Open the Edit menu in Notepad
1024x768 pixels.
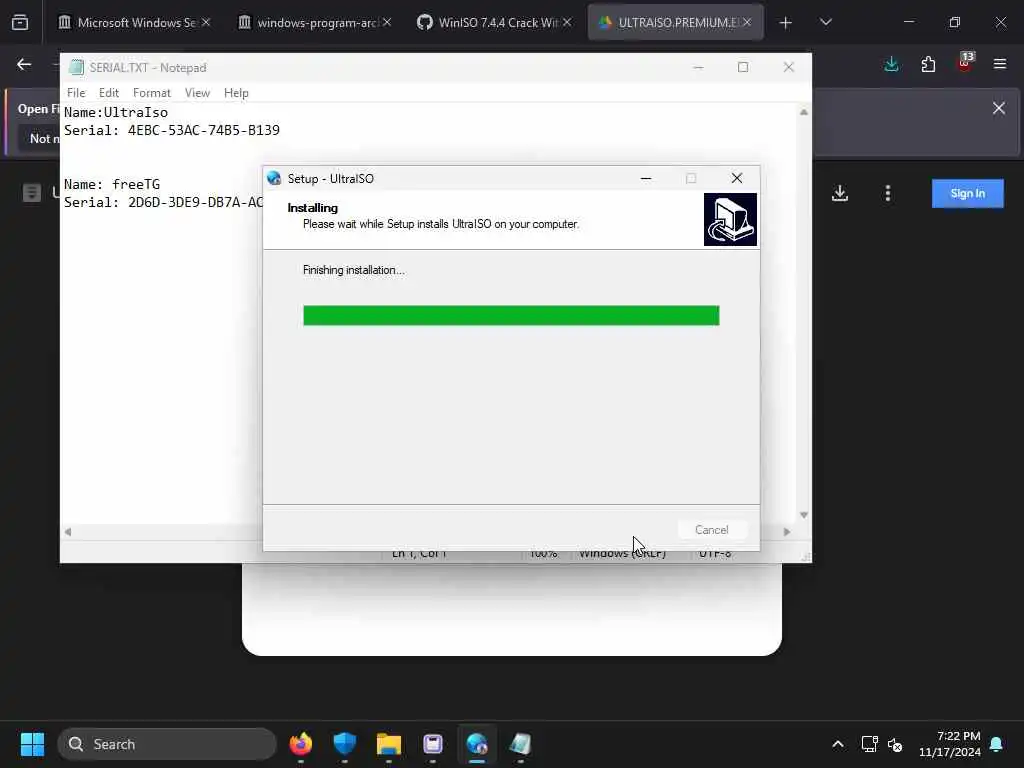click(108, 93)
